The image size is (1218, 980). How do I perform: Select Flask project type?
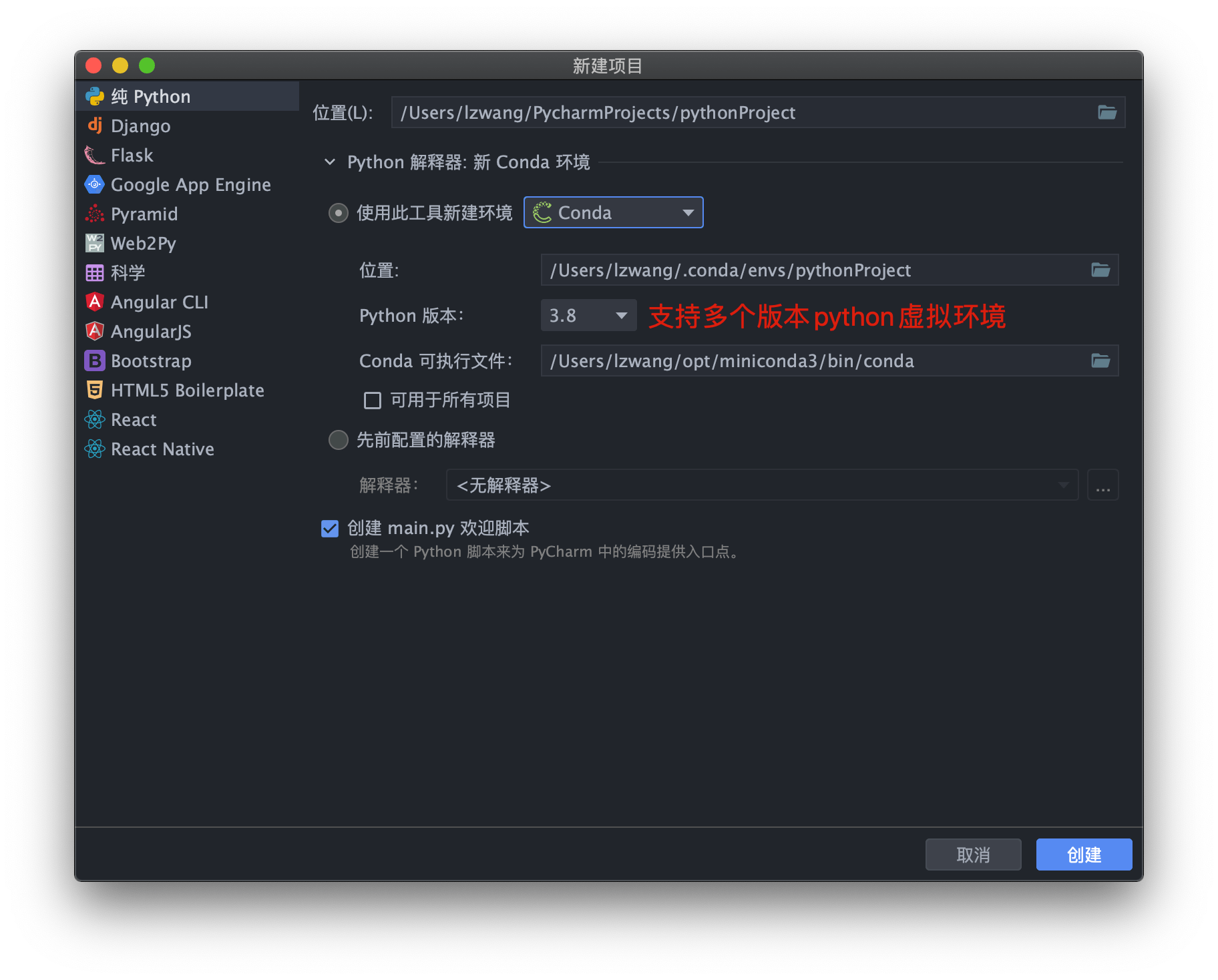click(x=187, y=156)
